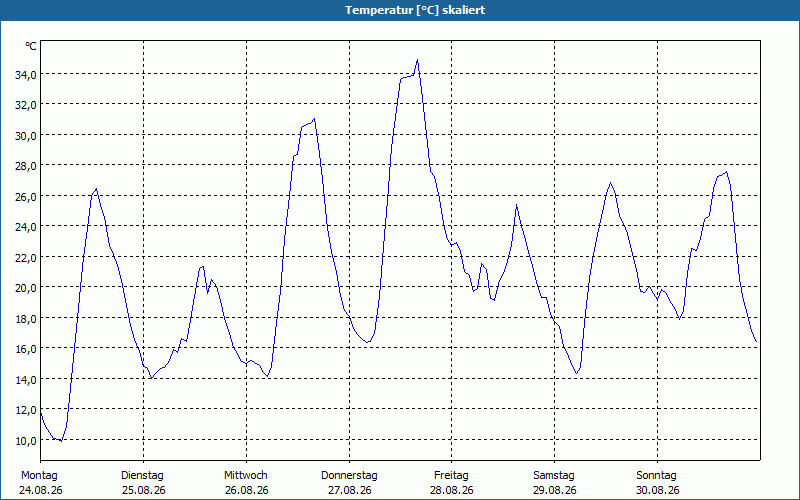Click the Dienstag day label

(x=142, y=476)
